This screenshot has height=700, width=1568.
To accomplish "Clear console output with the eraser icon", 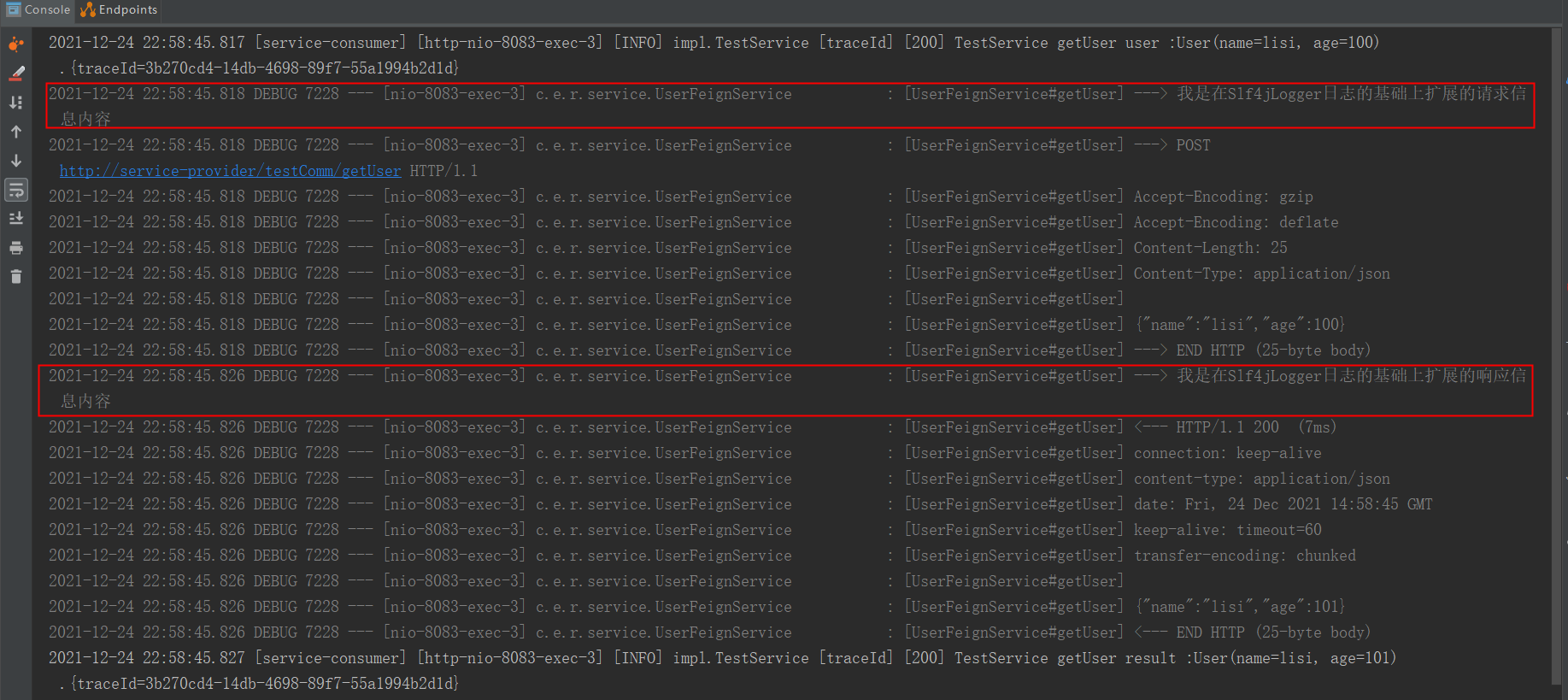I will pos(15,72).
